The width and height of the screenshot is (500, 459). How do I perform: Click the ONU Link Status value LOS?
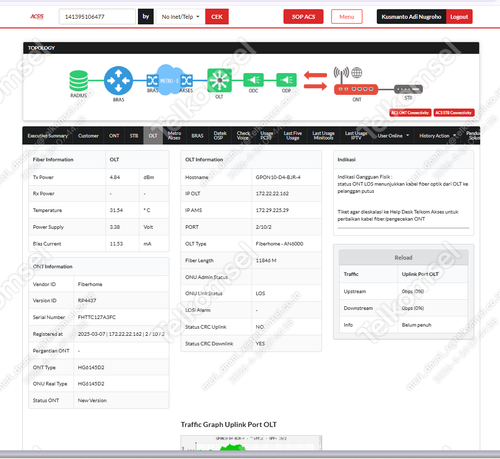(260, 293)
